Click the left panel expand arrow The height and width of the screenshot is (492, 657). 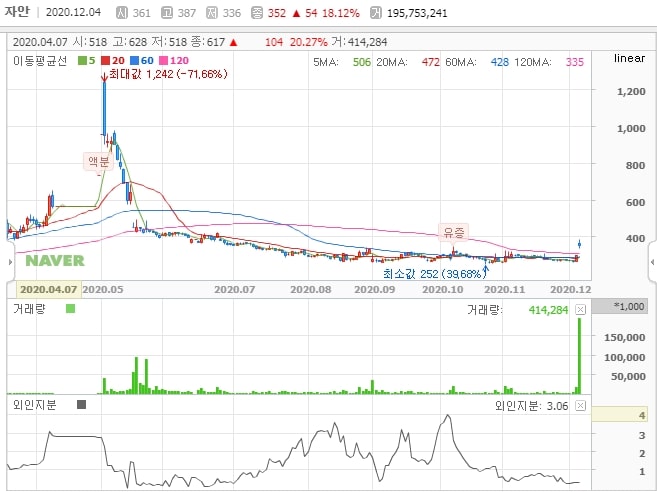coord(10,262)
